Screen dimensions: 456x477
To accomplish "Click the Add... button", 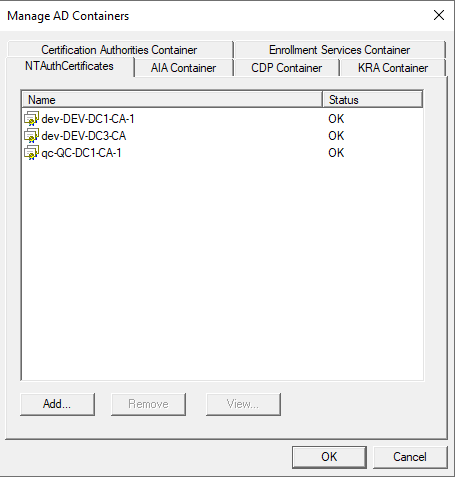I will point(57,404).
